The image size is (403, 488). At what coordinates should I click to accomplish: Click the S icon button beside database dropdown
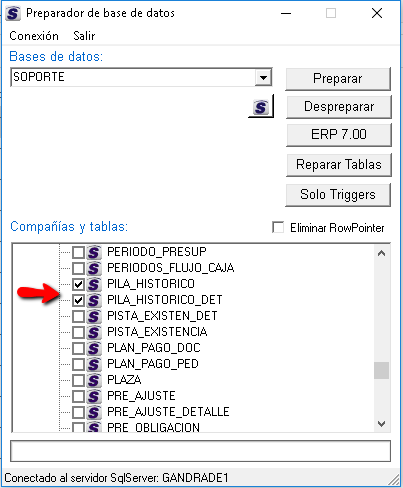261,106
